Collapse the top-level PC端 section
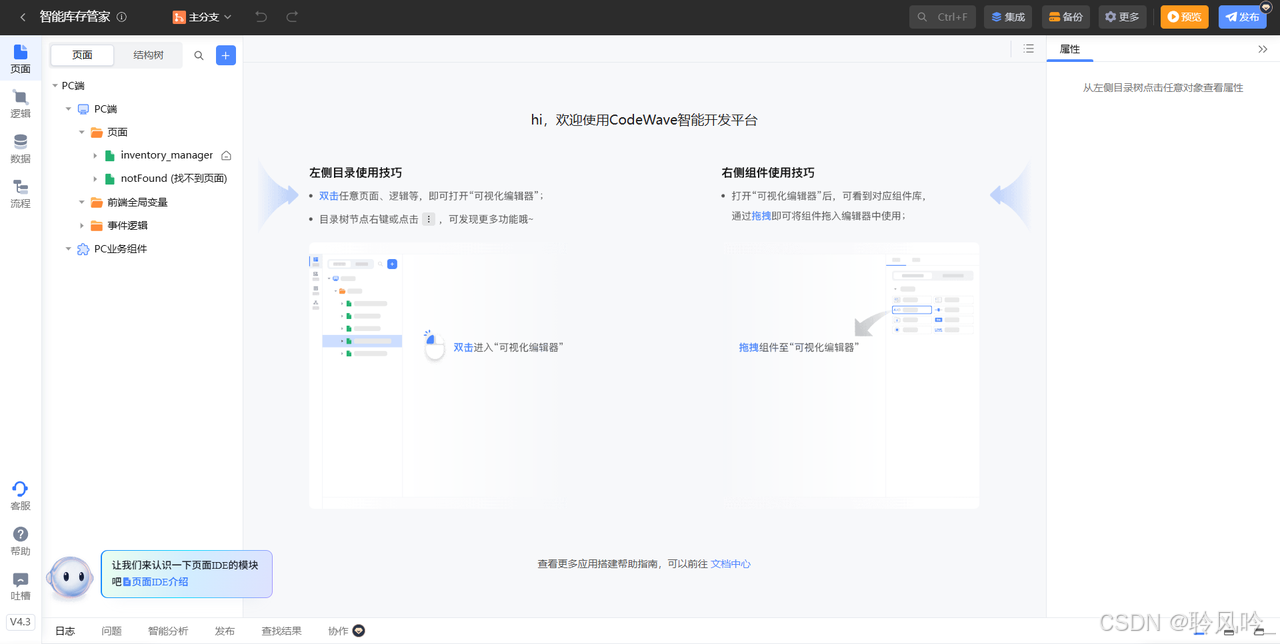1280x644 pixels. (55, 86)
